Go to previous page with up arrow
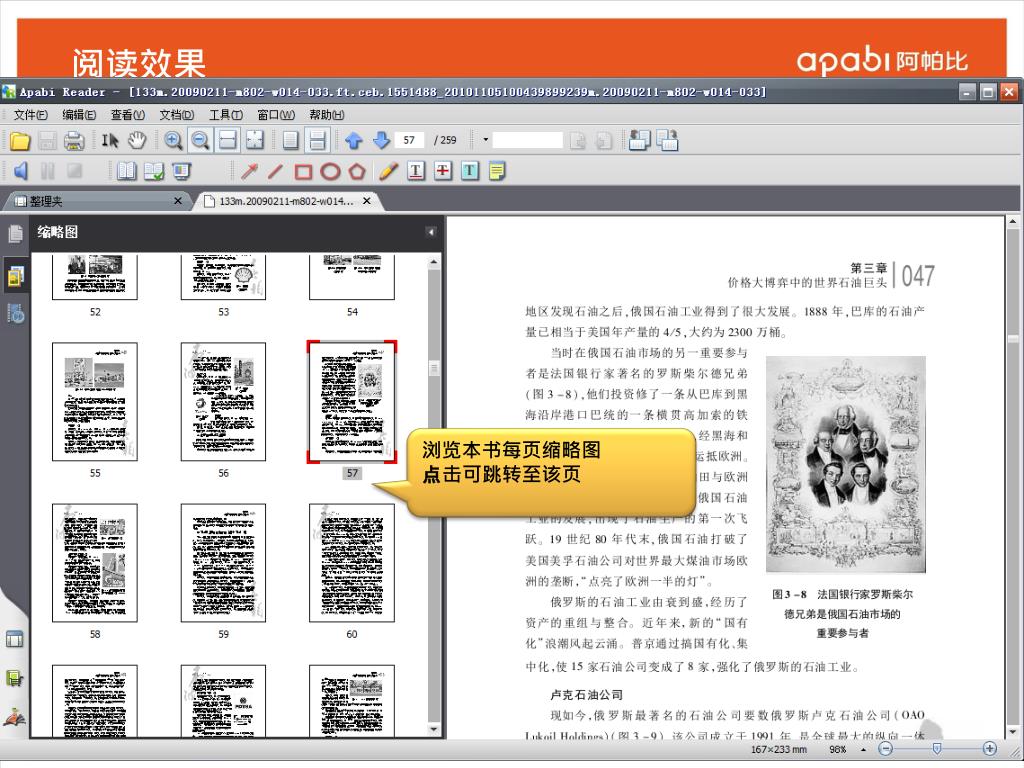Image resolution: width=1024 pixels, height=768 pixels. tap(354, 140)
